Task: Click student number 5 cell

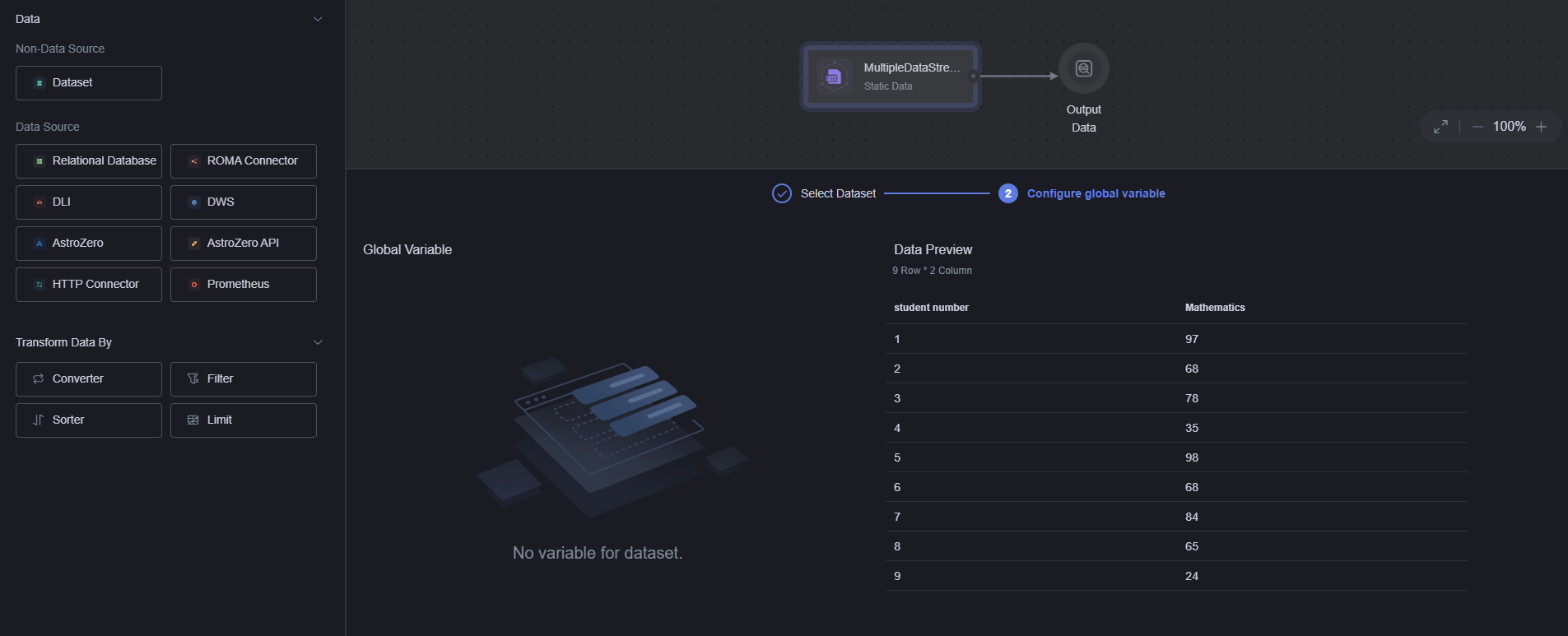Action: click(x=897, y=457)
